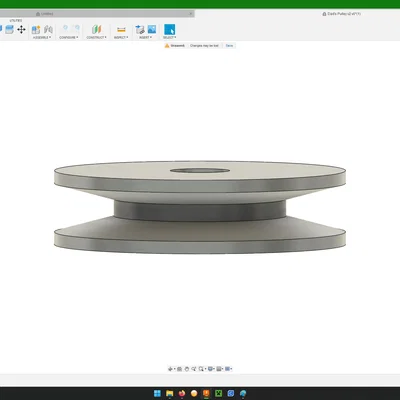The image size is (400, 400).
Task: Click the Utilities tab stack icon
Action: [9, 30]
